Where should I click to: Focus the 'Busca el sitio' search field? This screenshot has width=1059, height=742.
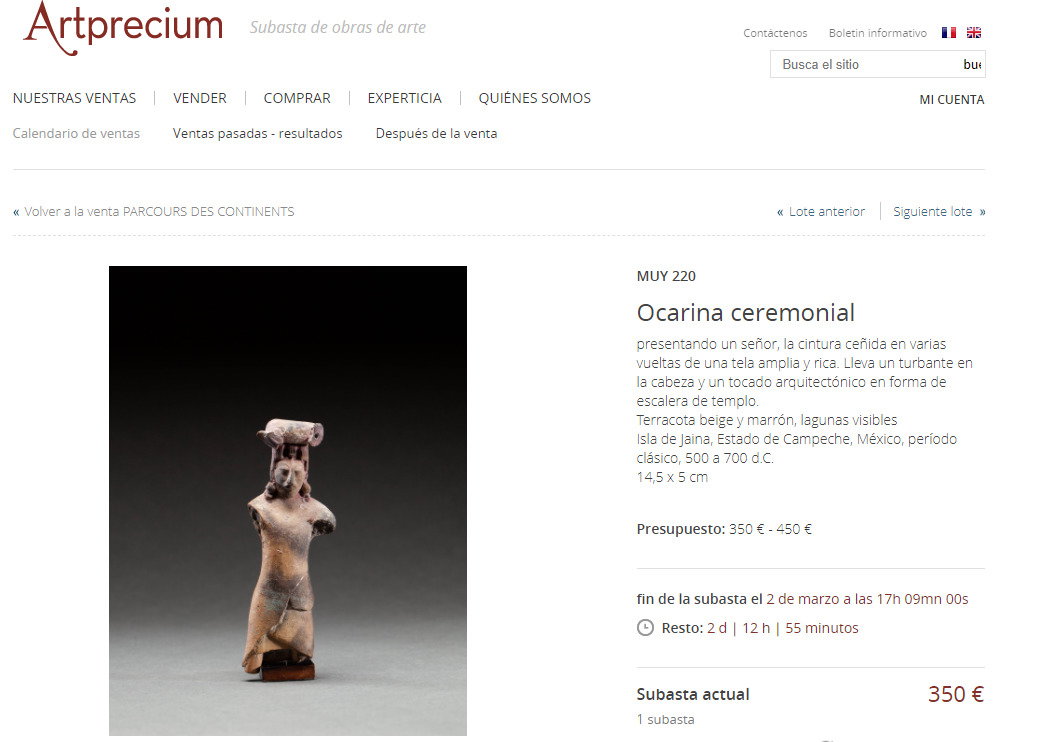[866, 64]
